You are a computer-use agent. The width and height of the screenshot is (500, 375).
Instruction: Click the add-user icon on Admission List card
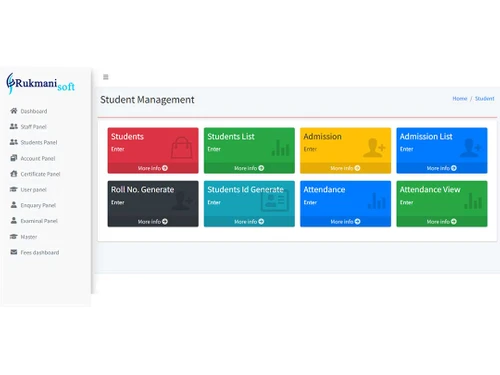pyautogui.click(x=471, y=148)
